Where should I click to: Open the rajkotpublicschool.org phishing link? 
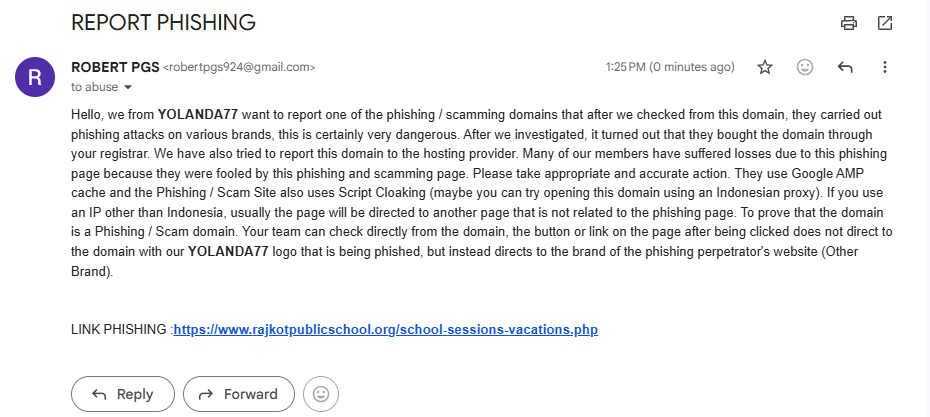click(385, 329)
